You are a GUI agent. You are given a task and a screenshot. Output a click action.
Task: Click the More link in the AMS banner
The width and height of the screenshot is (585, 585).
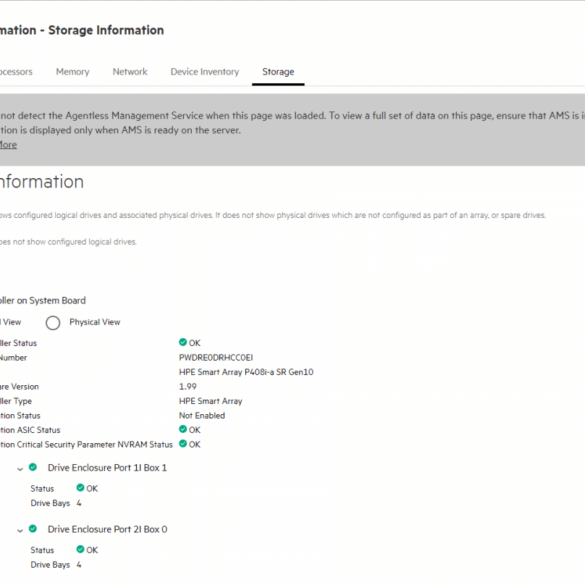coord(8,145)
